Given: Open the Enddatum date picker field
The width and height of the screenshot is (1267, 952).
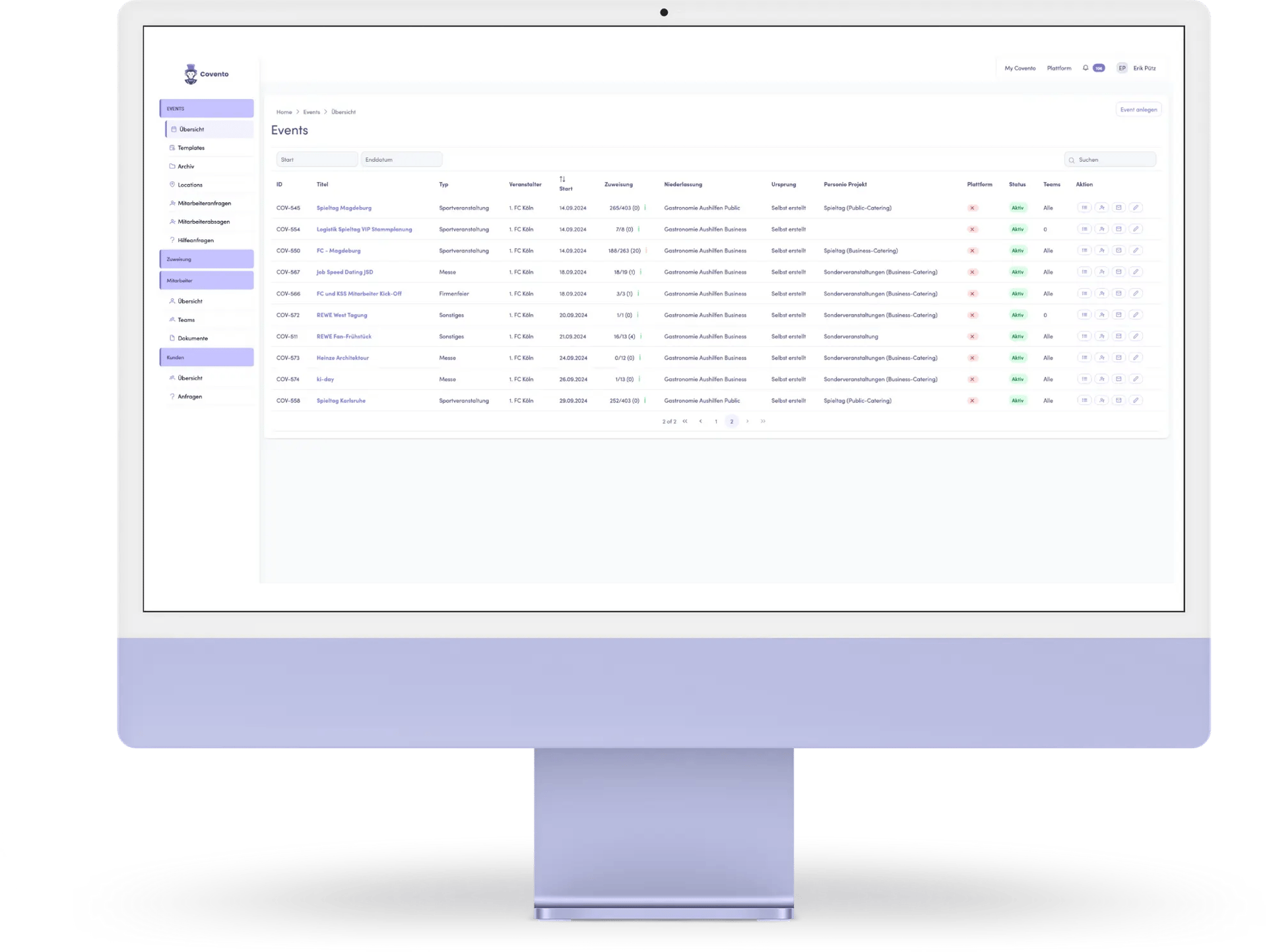Looking at the screenshot, I should tap(401, 160).
